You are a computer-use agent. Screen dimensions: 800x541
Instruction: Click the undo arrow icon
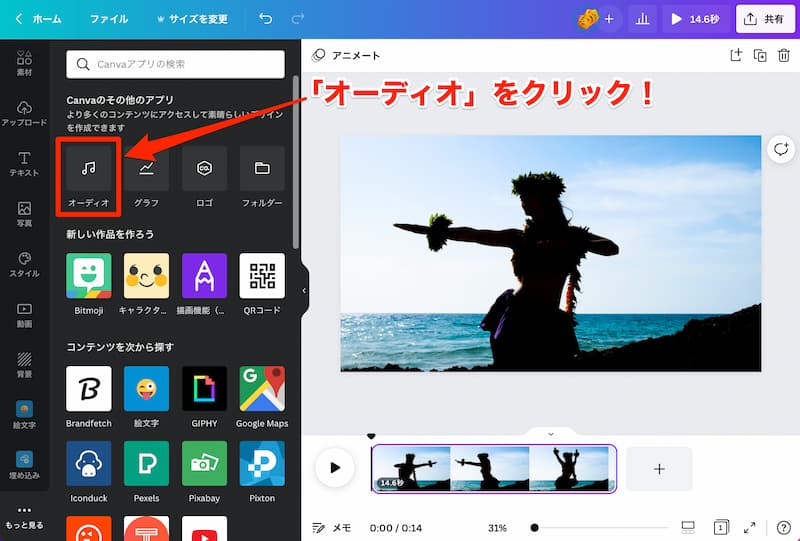264,19
